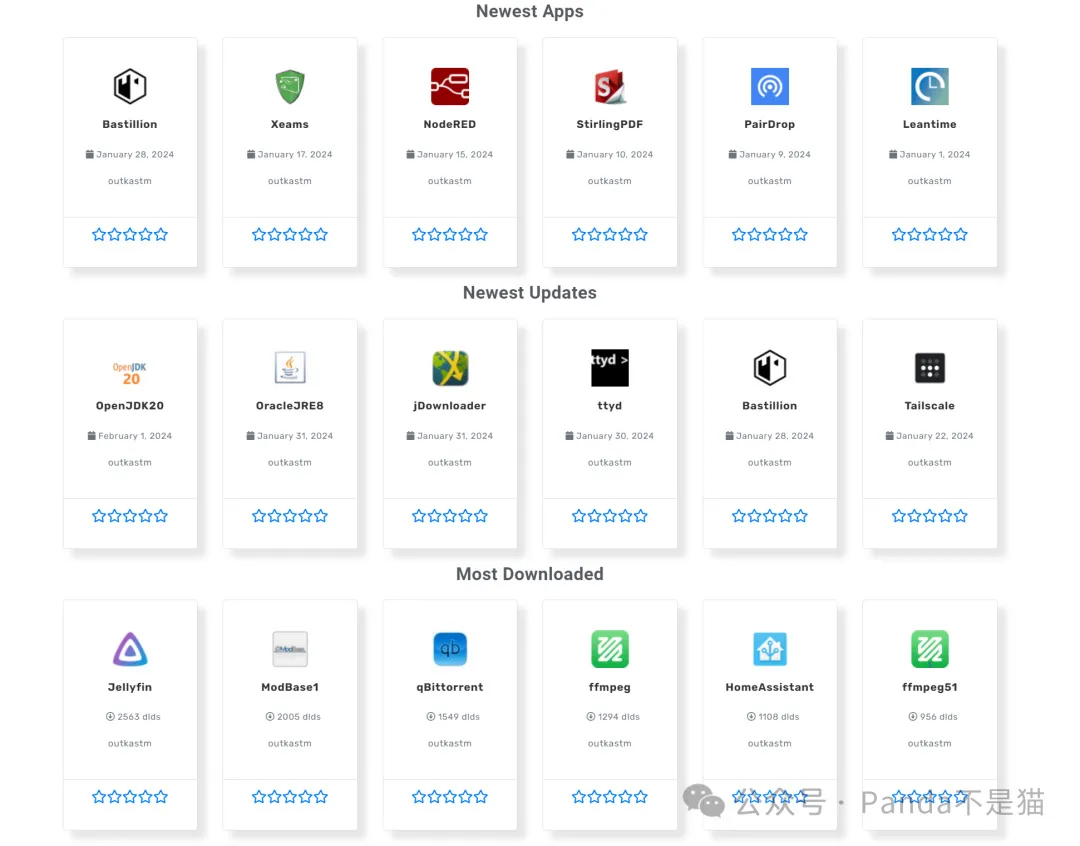This screenshot has height=846, width=1080.
Task: Click the star rating under ttyd
Action: (x=610, y=515)
